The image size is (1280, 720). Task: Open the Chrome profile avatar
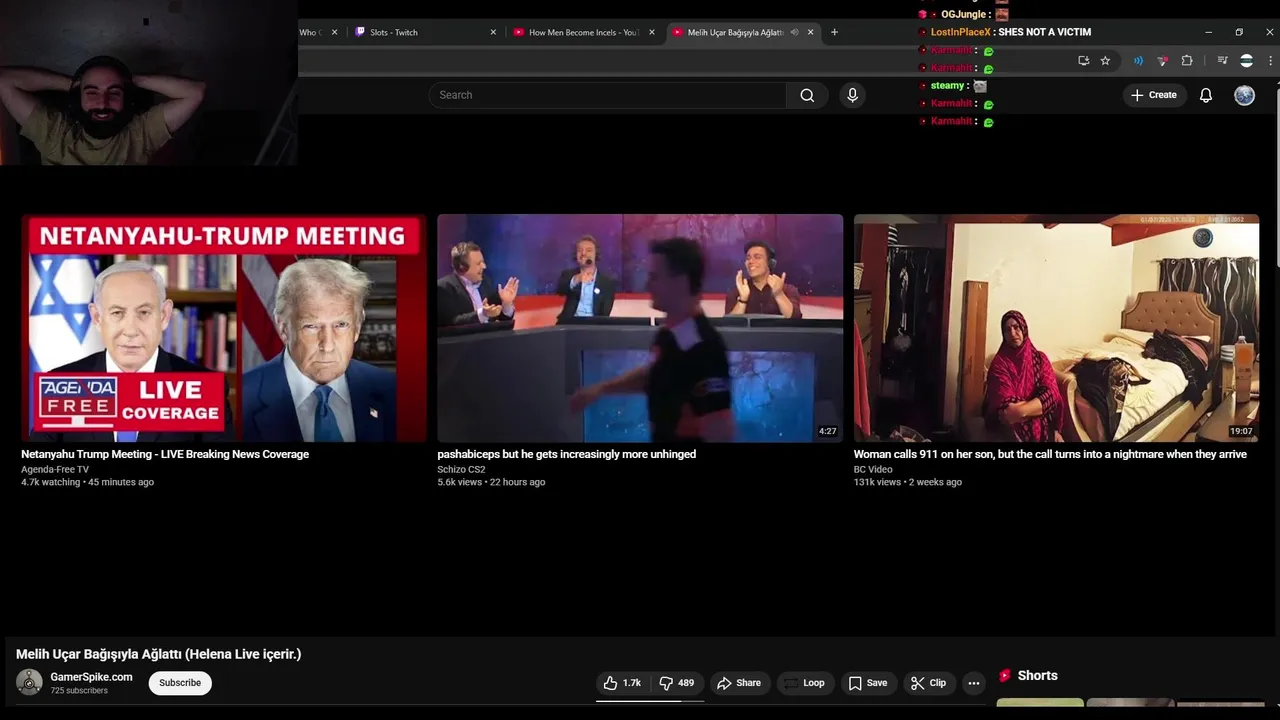1246,61
